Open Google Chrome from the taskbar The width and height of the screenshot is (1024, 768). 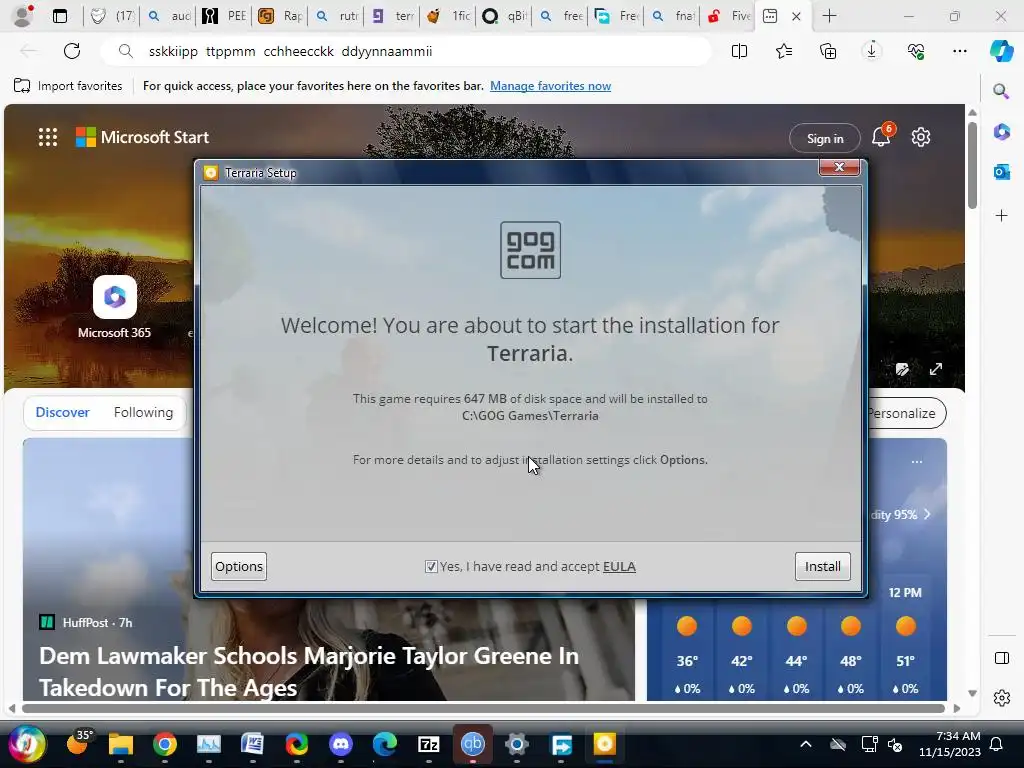click(165, 744)
